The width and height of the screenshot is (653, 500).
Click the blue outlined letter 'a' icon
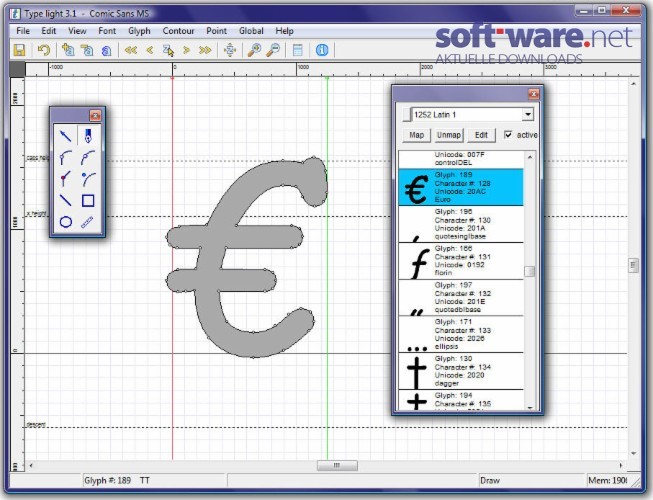click(106, 51)
